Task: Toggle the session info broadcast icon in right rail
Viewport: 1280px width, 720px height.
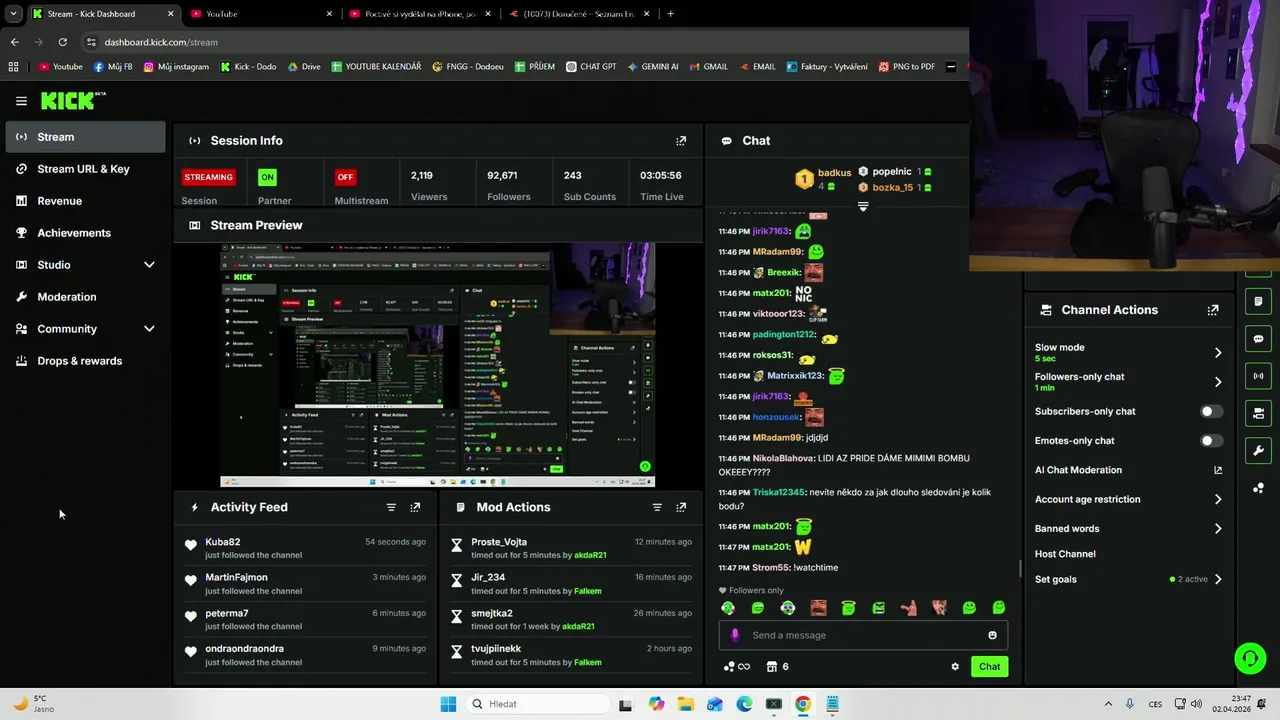Action: click(1258, 376)
